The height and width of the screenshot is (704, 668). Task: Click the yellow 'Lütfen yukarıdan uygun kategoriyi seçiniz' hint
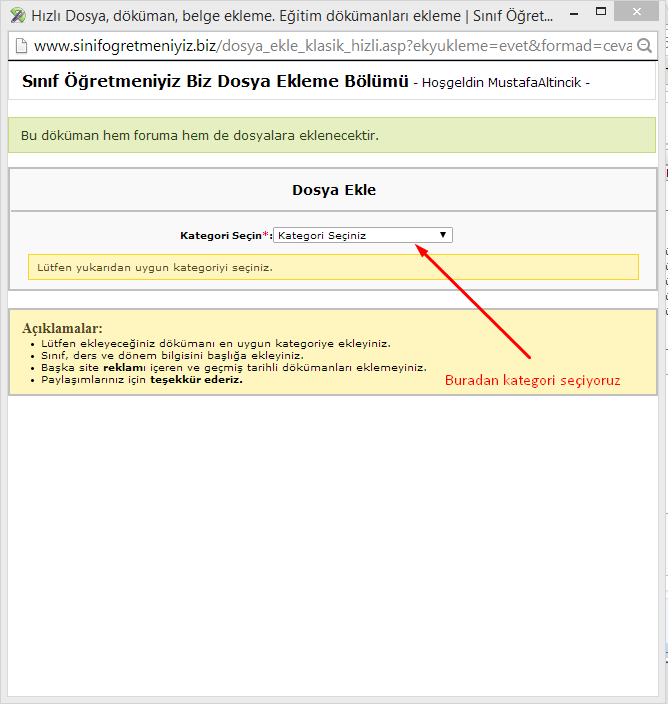point(155,267)
